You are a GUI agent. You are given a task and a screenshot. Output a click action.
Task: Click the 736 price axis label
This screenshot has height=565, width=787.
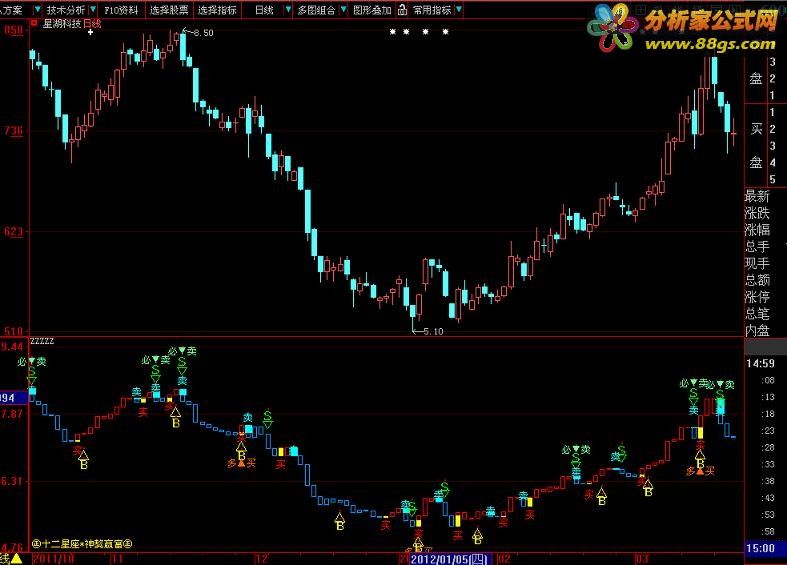tap(14, 131)
